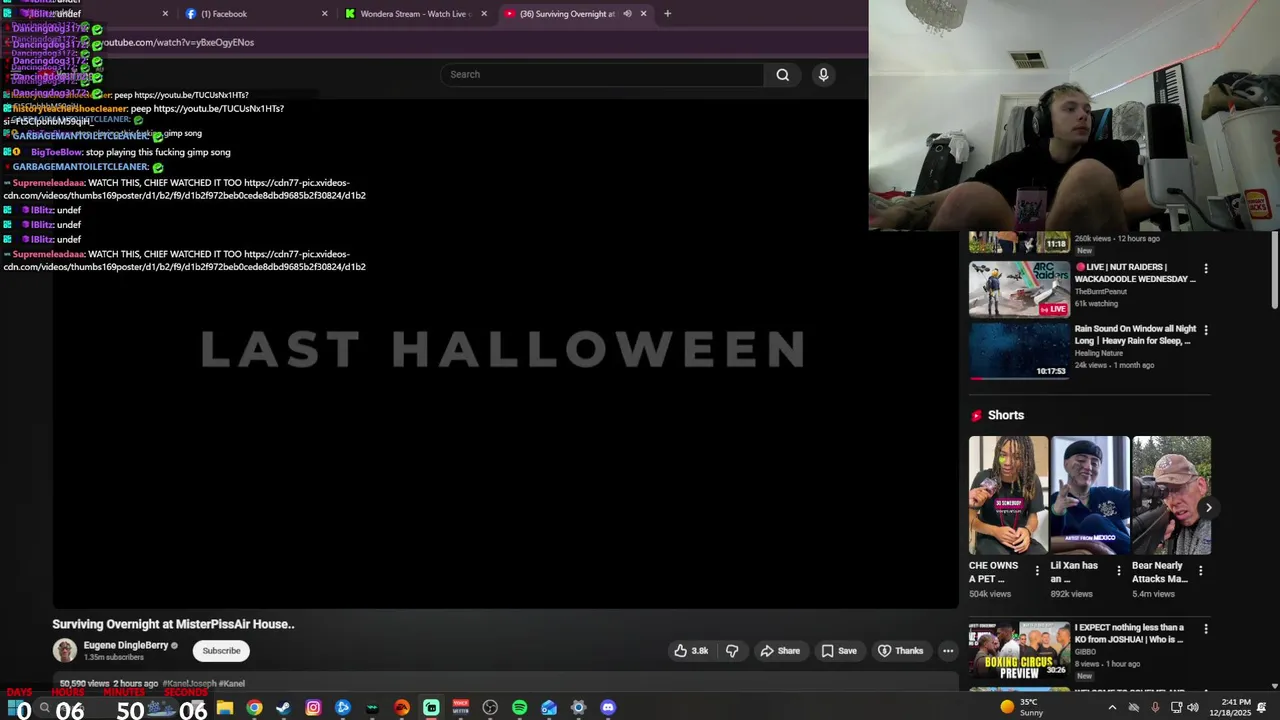1280x720 pixels.
Task: Open options menu for Lil Xan short
Action: [x=1119, y=571]
